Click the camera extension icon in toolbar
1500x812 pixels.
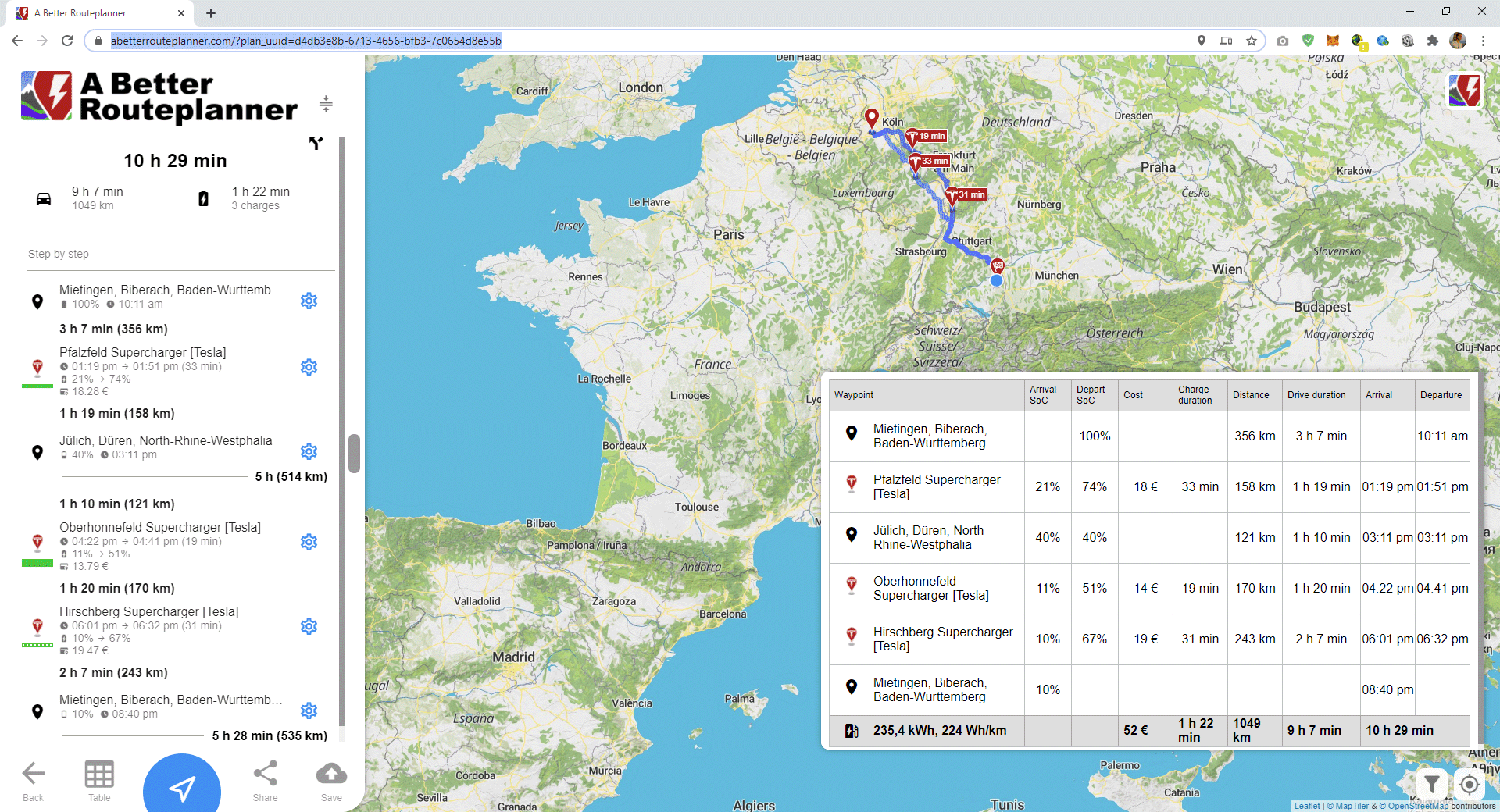[1283, 41]
